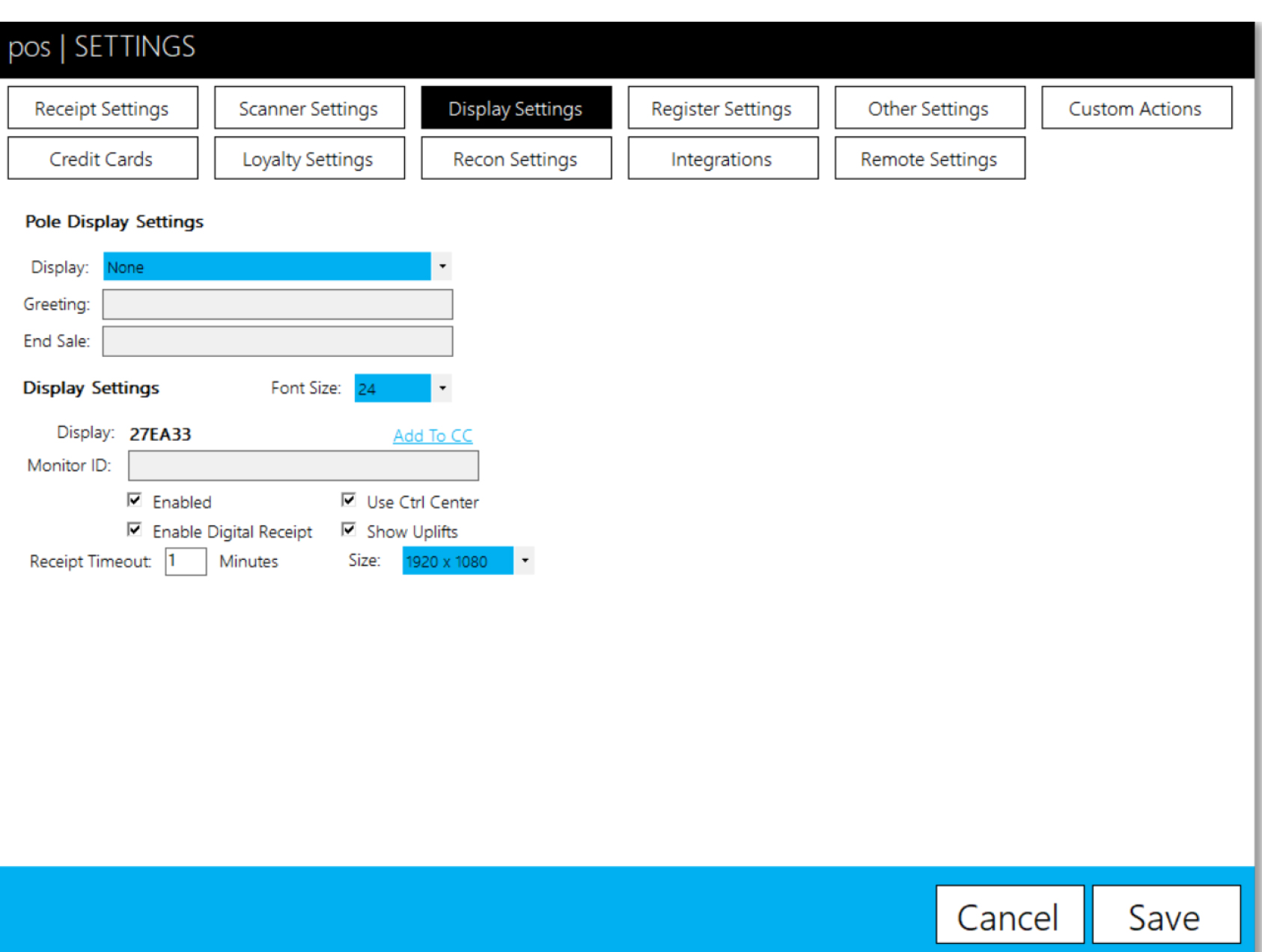The image size is (1262, 952).
Task: Toggle the Use Ctrl Center checkbox
Action: tap(349, 500)
